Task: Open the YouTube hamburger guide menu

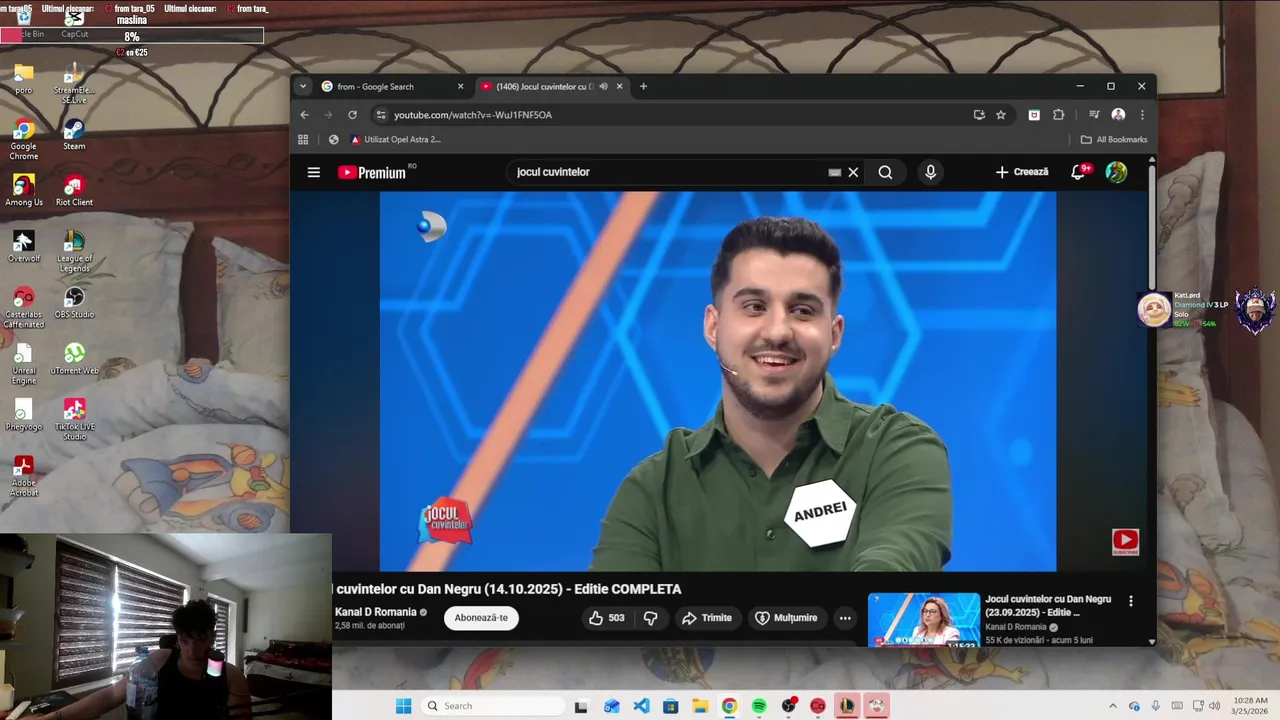Action: (x=314, y=172)
